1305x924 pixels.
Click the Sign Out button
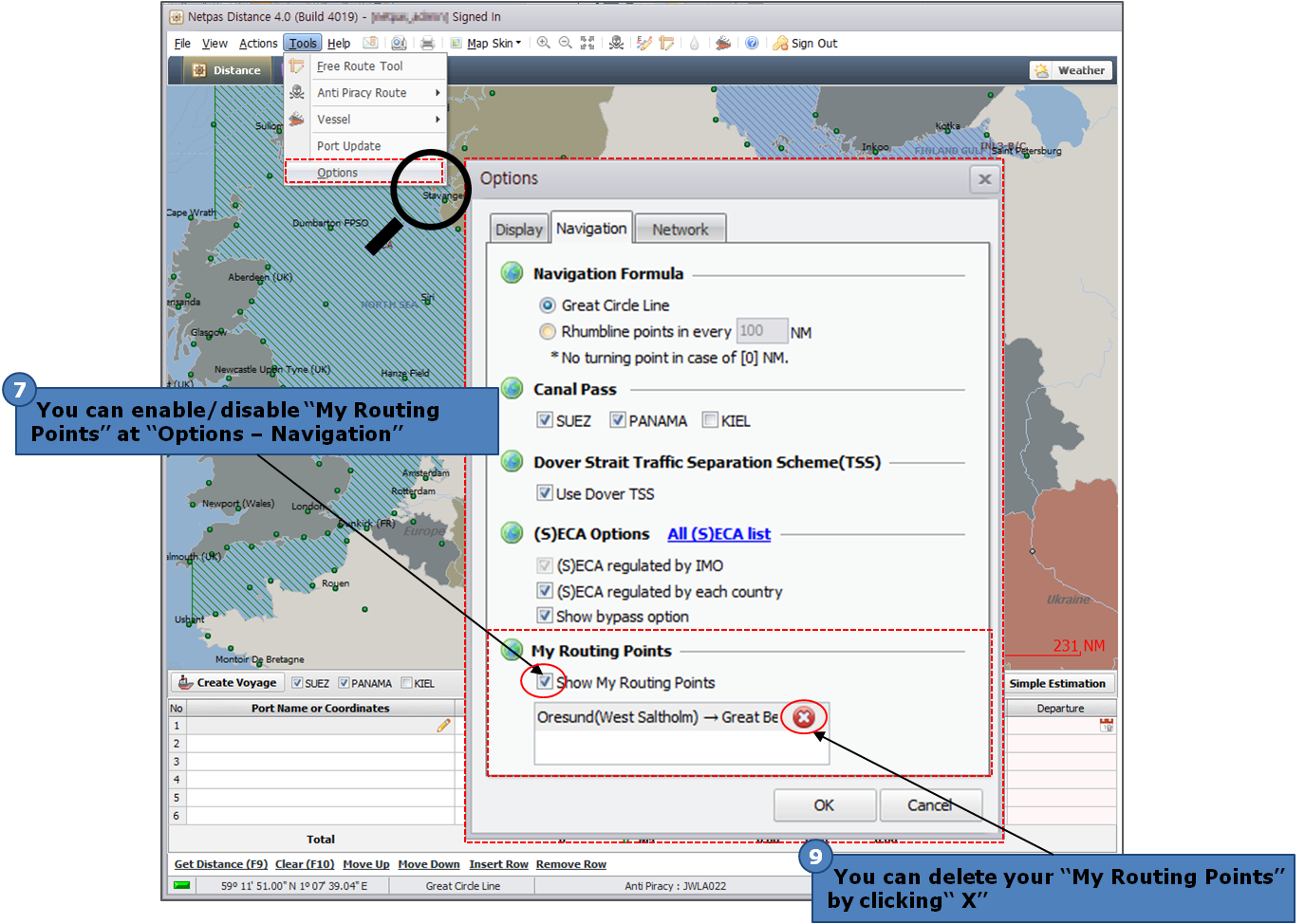coord(805,44)
